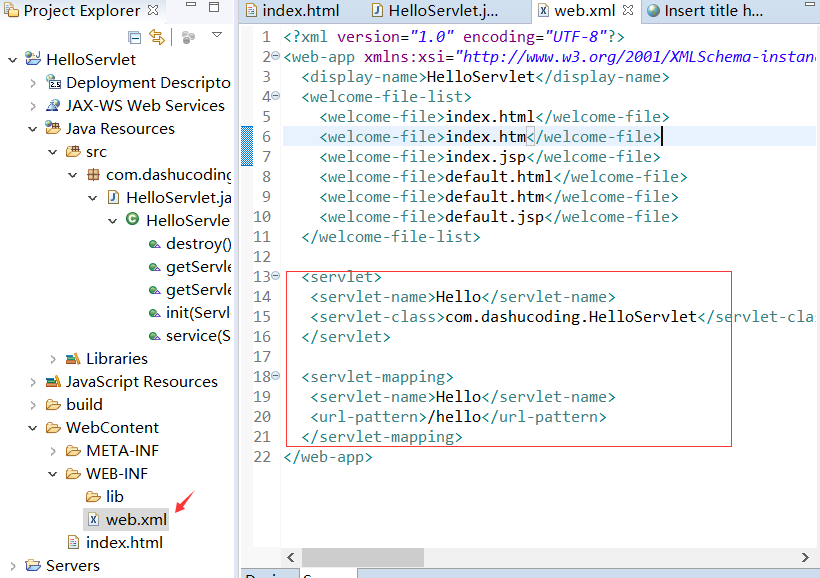Collapse the src folder node
The image size is (820, 578).
pos(53,152)
